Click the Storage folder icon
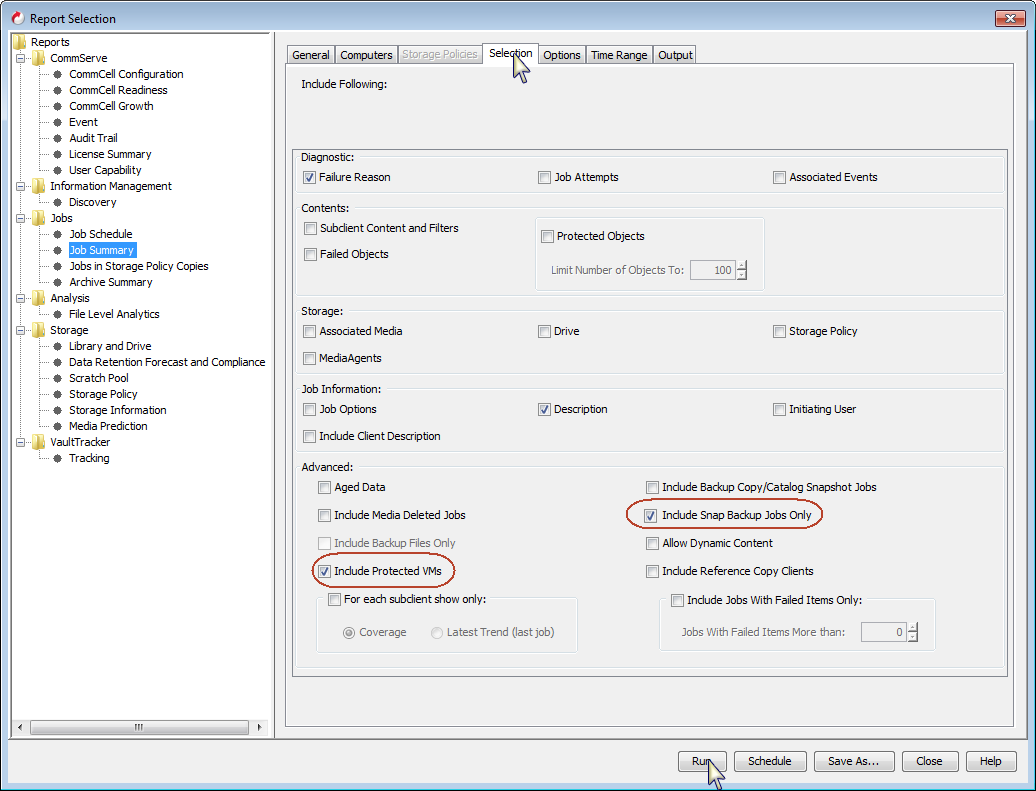The width and height of the screenshot is (1036, 791). pos(40,329)
